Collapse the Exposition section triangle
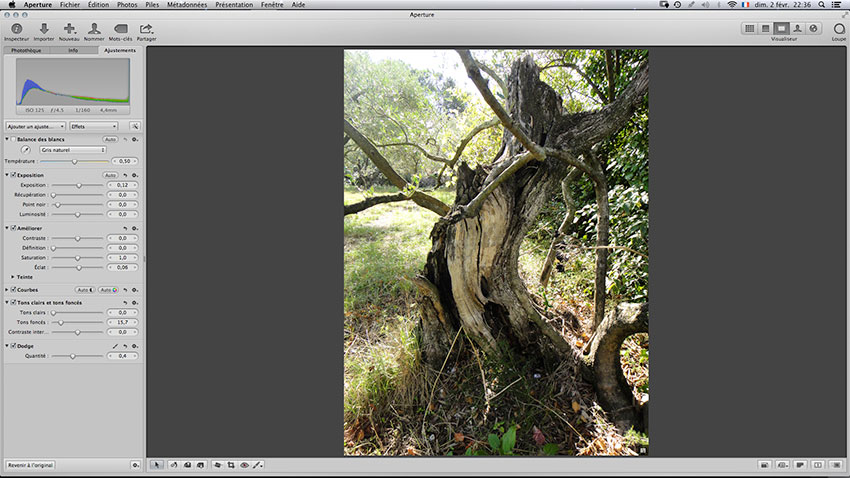 pyautogui.click(x=7, y=175)
